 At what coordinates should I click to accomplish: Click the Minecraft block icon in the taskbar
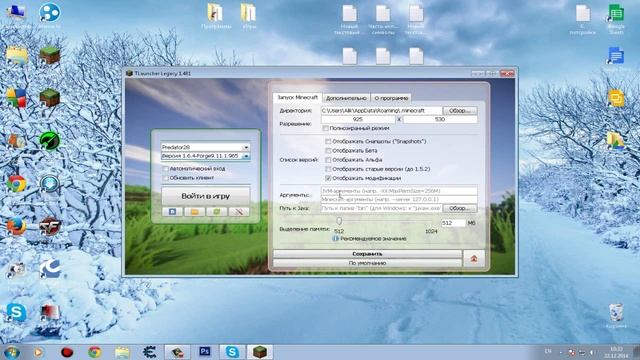coord(260,351)
